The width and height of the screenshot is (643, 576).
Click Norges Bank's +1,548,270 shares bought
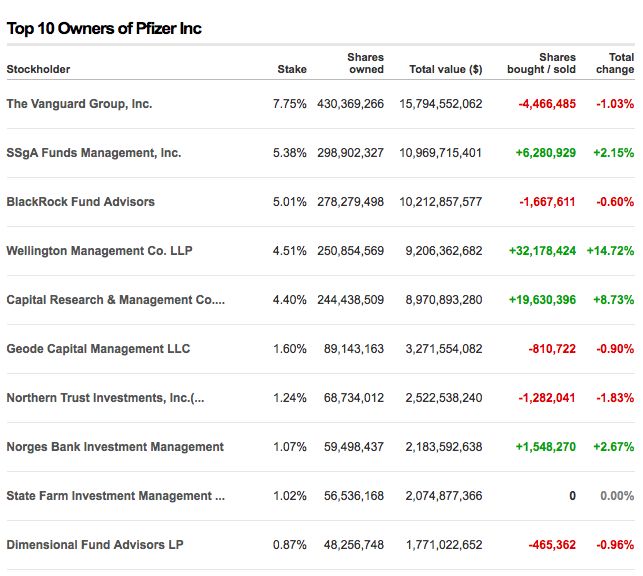click(x=546, y=447)
